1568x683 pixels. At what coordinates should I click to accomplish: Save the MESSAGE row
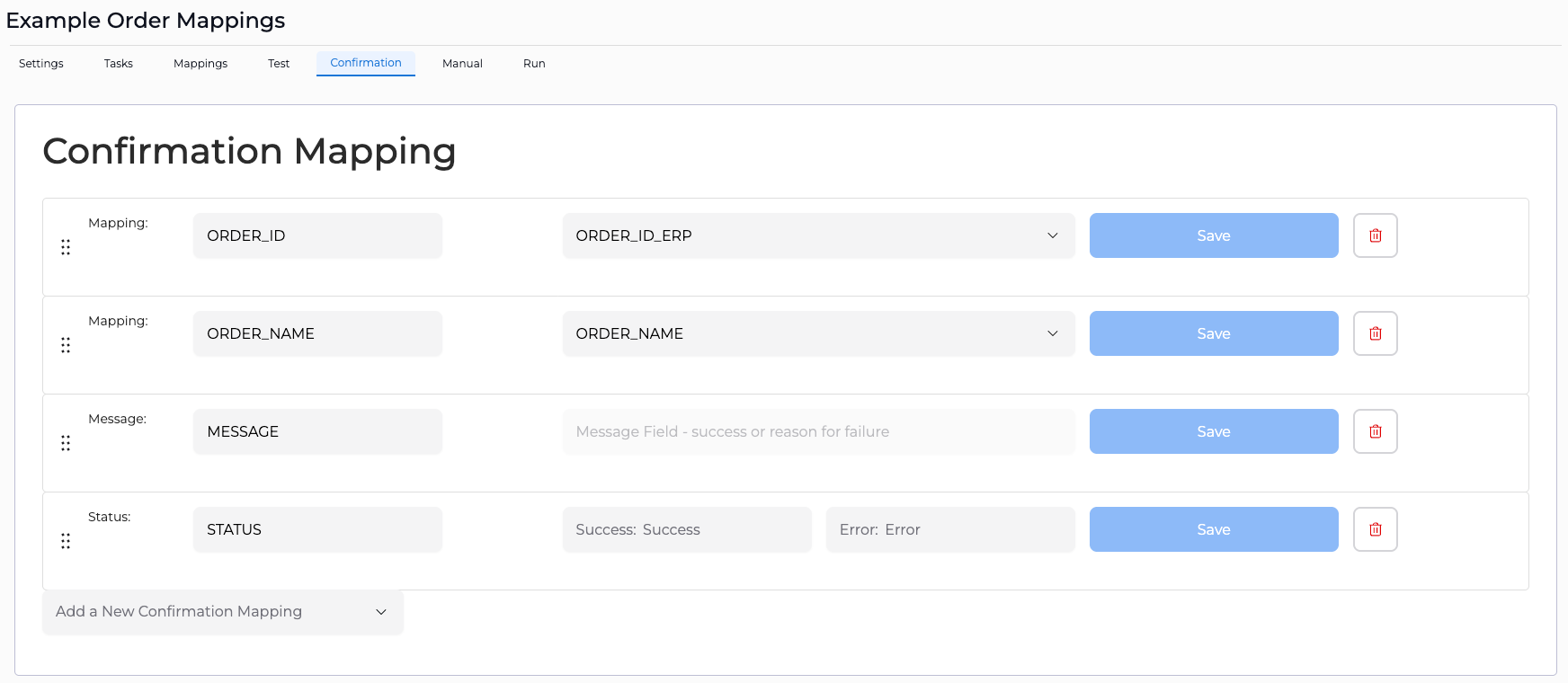click(1214, 431)
